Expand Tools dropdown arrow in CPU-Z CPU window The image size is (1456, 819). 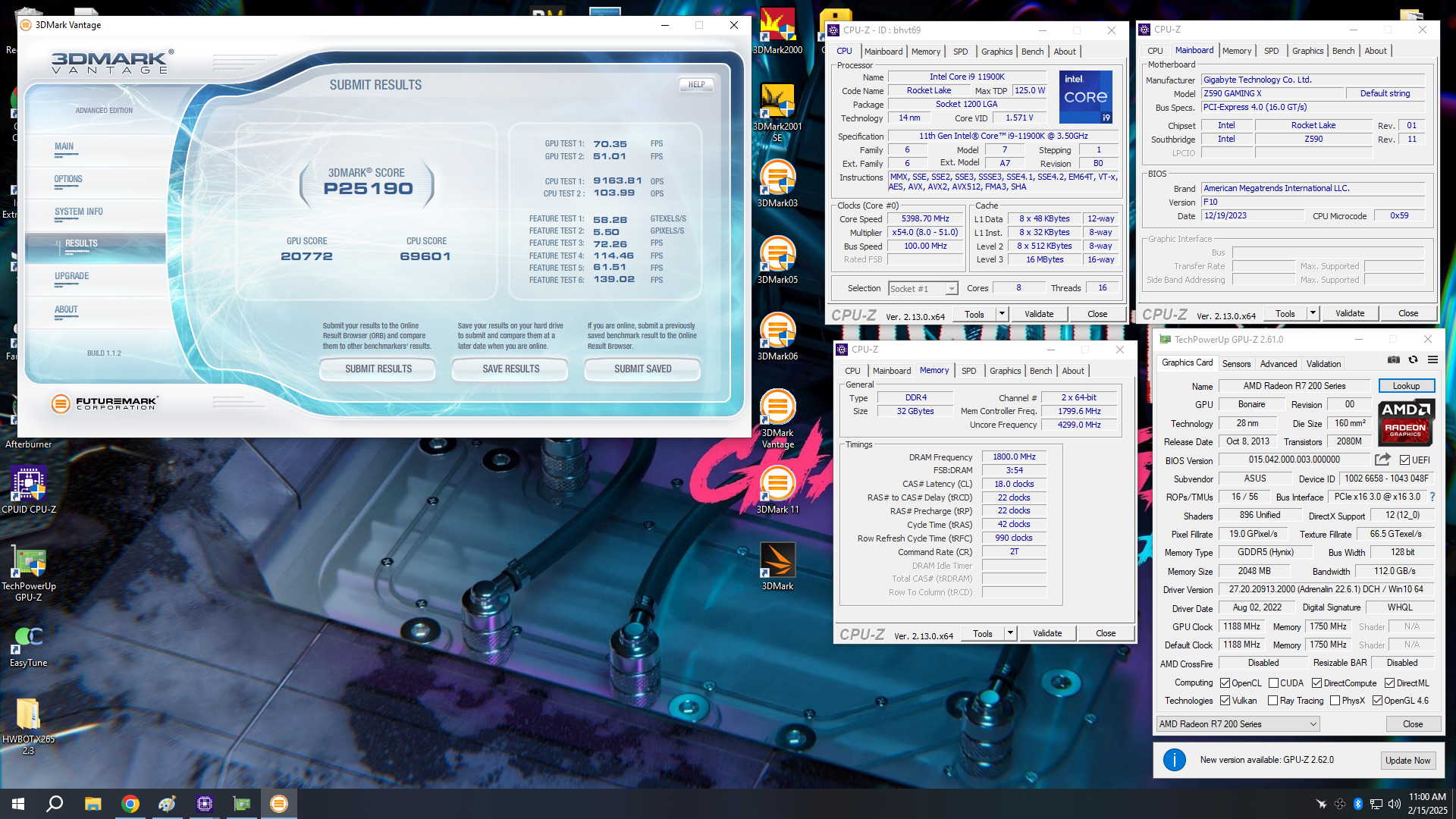tap(1002, 313)
